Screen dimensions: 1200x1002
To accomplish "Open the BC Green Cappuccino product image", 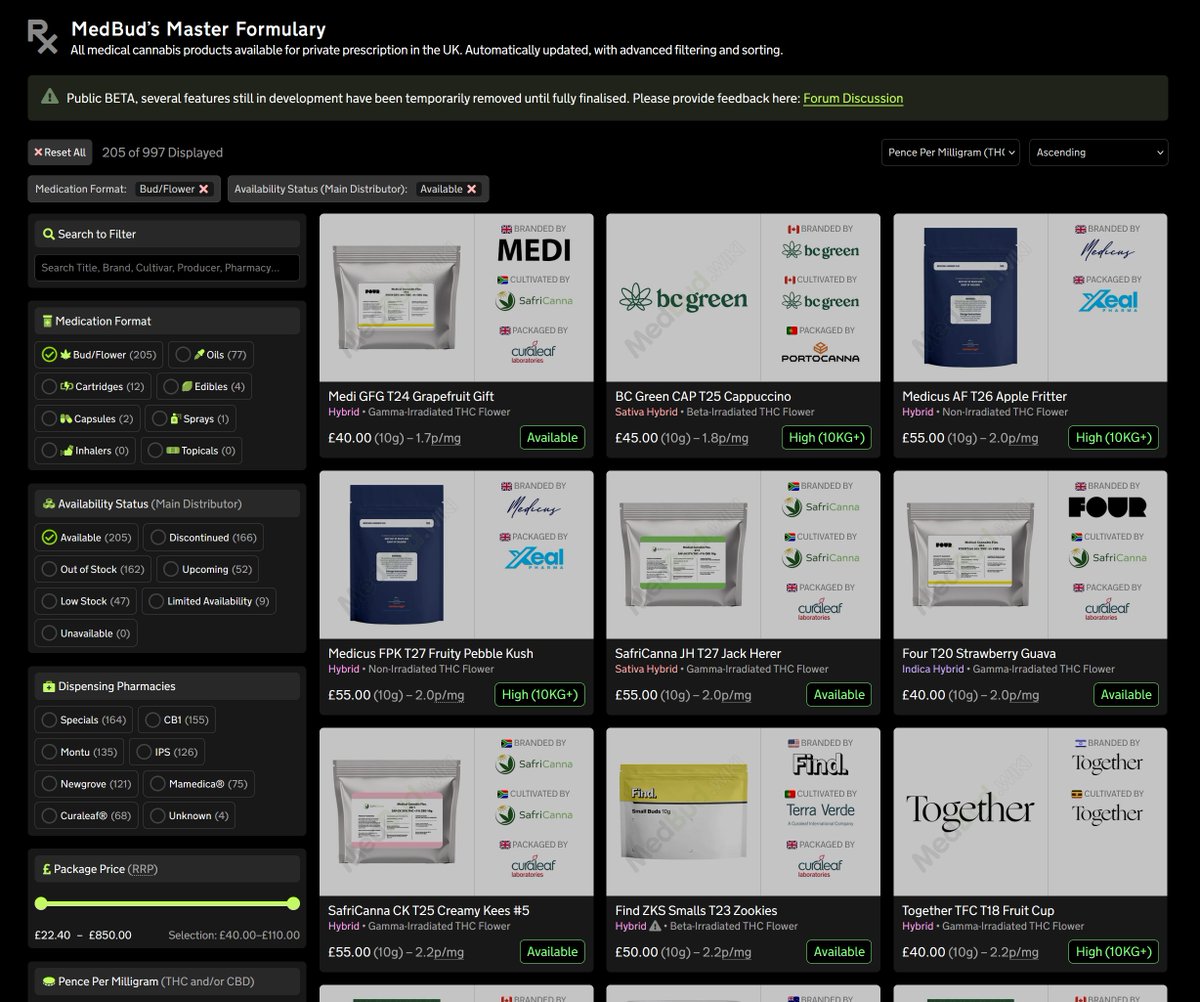I will 683,297.
